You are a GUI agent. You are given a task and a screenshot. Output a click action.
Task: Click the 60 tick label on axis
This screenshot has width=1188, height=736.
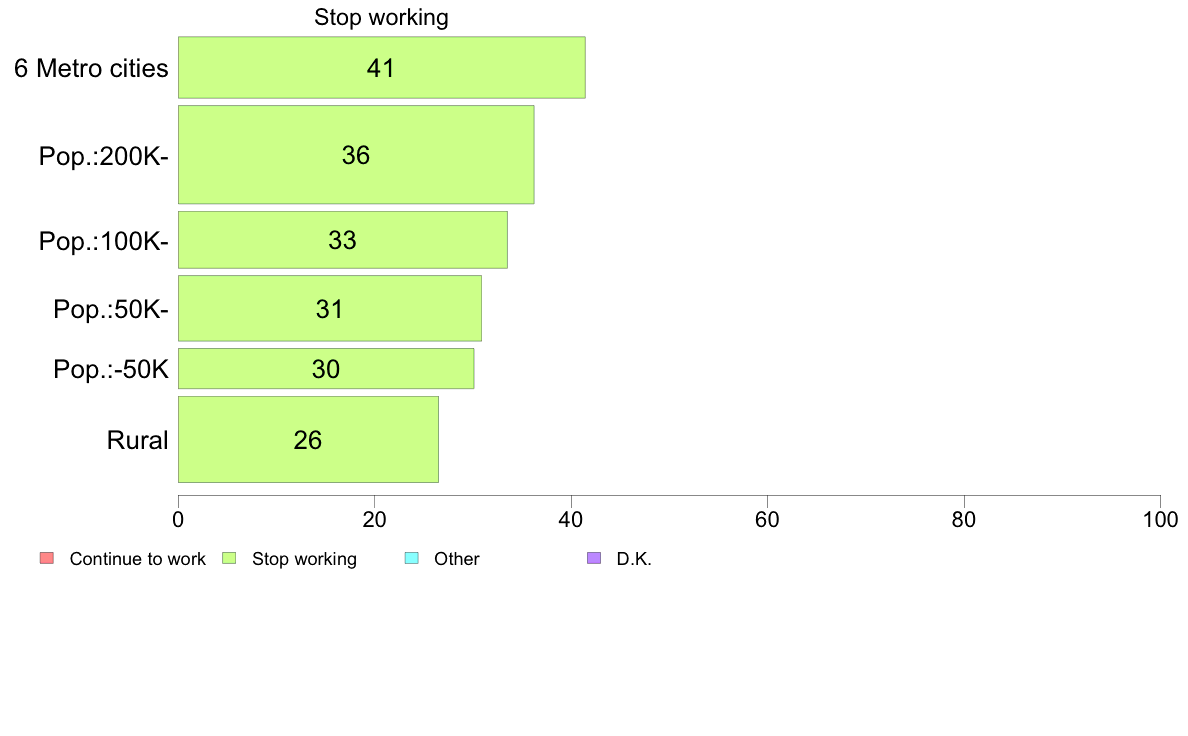(768, 520)
